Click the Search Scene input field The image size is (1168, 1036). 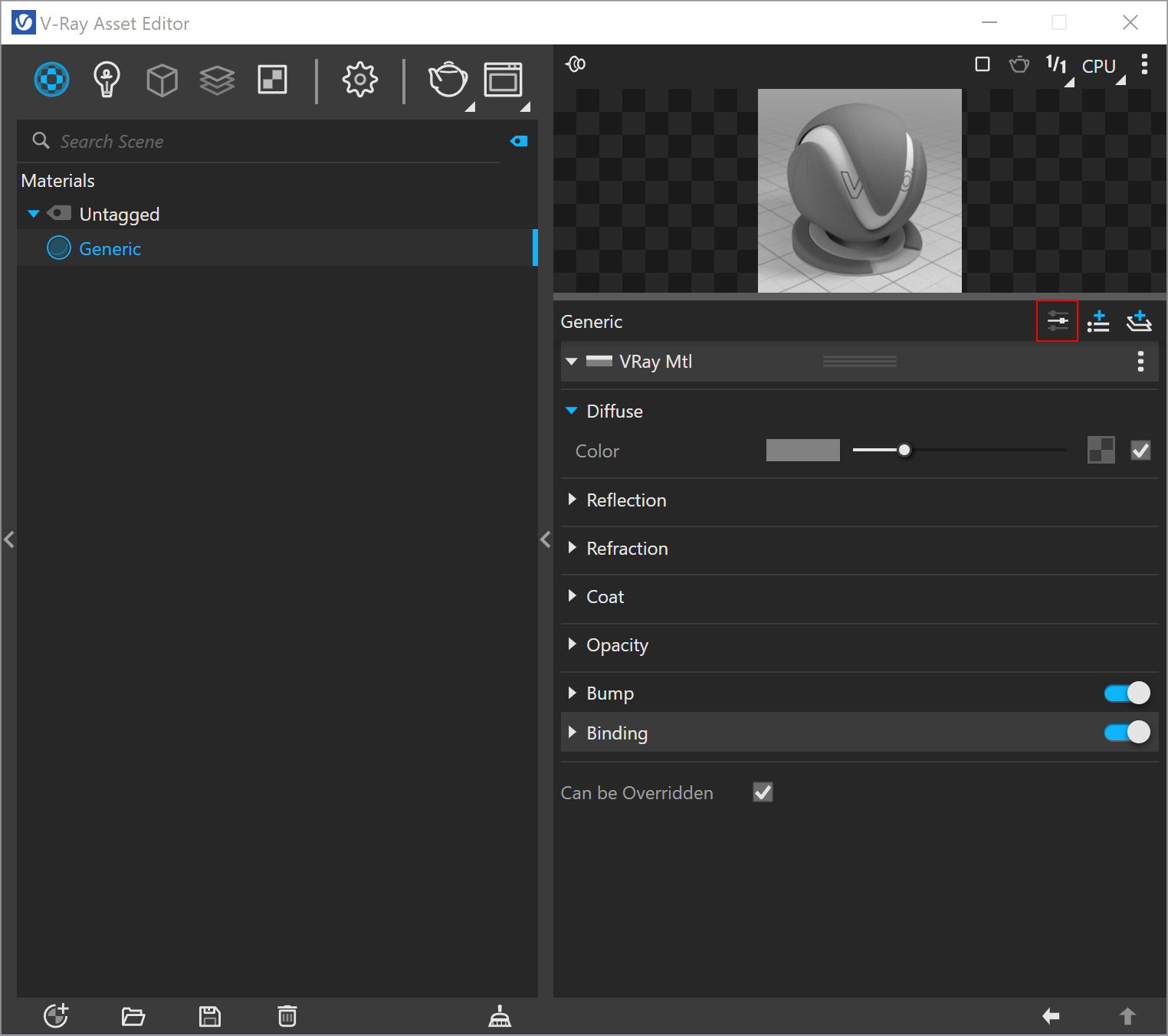tap(281, 142)
